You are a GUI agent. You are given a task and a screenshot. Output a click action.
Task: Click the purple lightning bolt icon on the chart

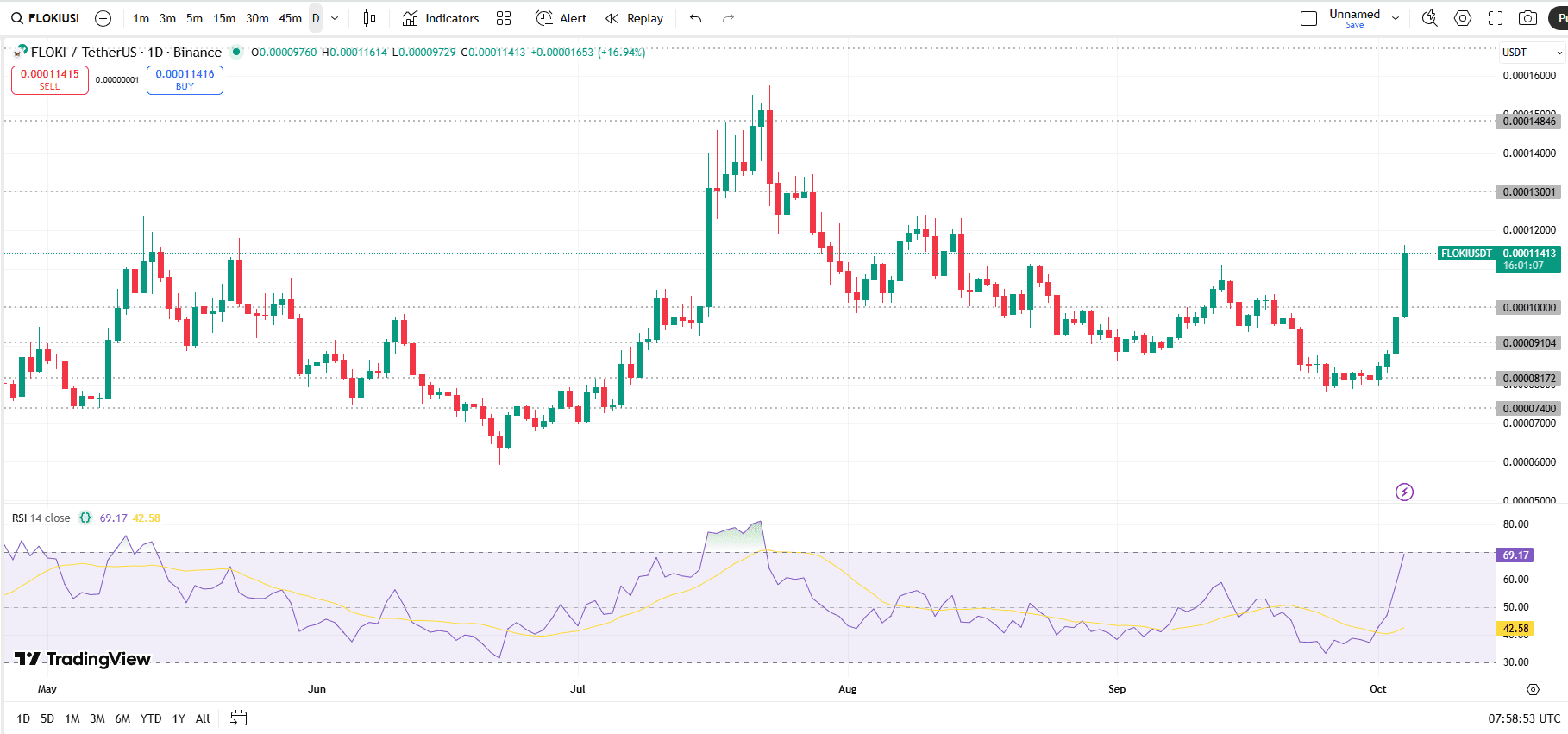tap(1404, 492)
